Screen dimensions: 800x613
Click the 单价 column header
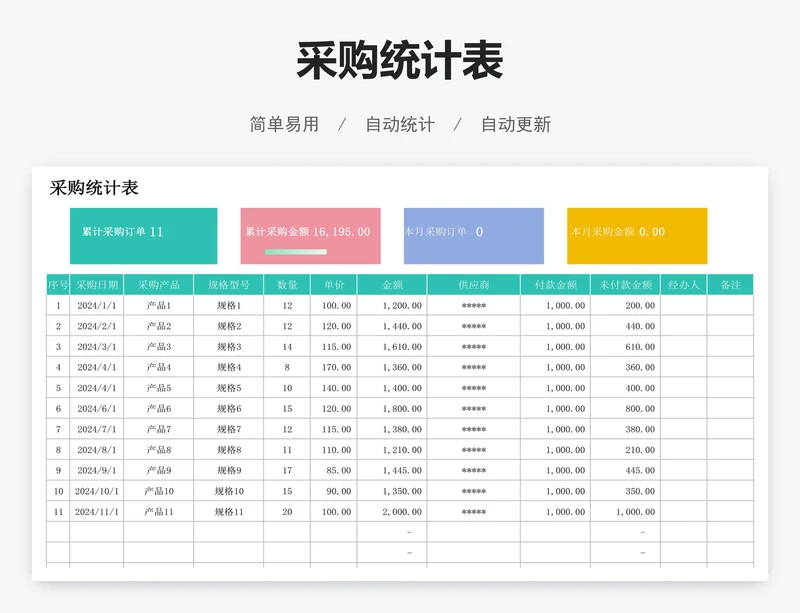[334, 285]
